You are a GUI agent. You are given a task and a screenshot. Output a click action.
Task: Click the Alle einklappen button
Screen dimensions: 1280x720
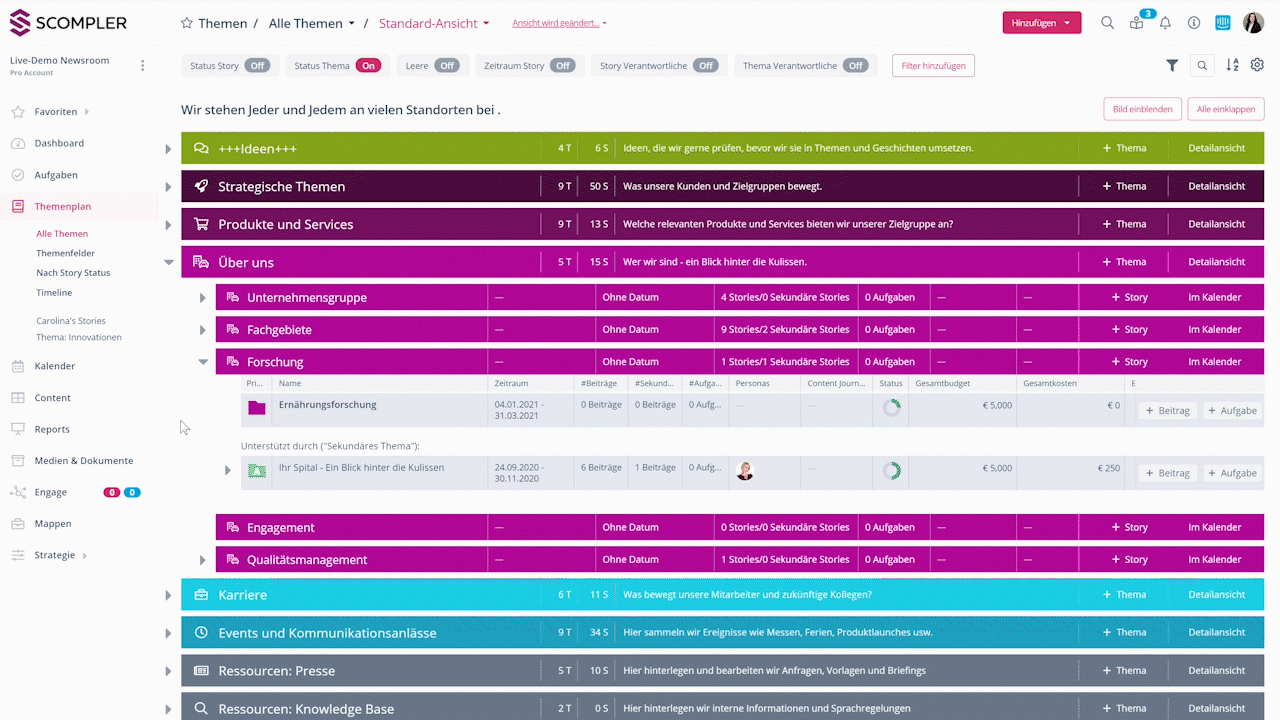[1226, 109]
